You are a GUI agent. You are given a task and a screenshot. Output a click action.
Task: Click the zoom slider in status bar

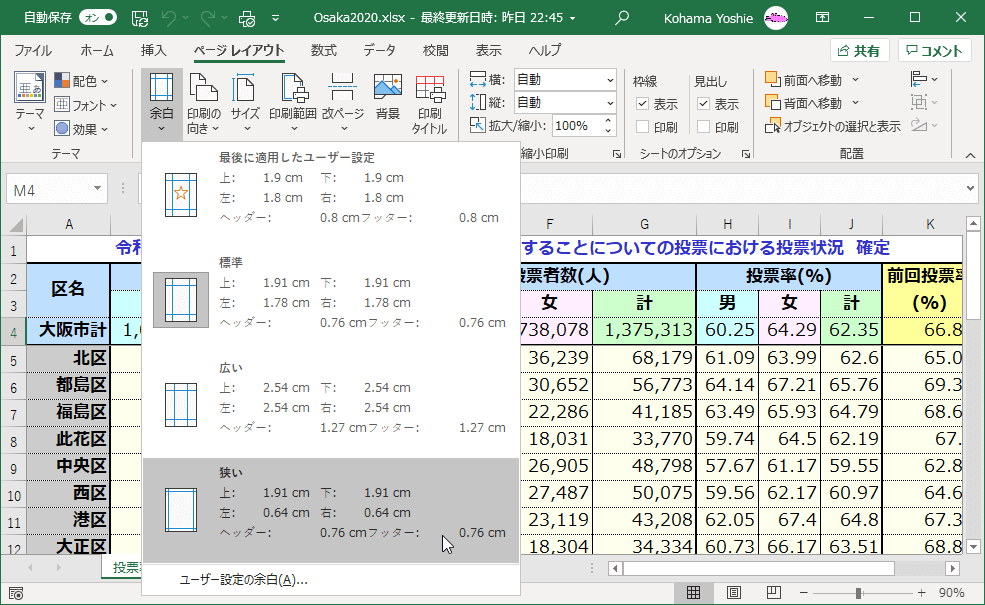pos(860,593)
